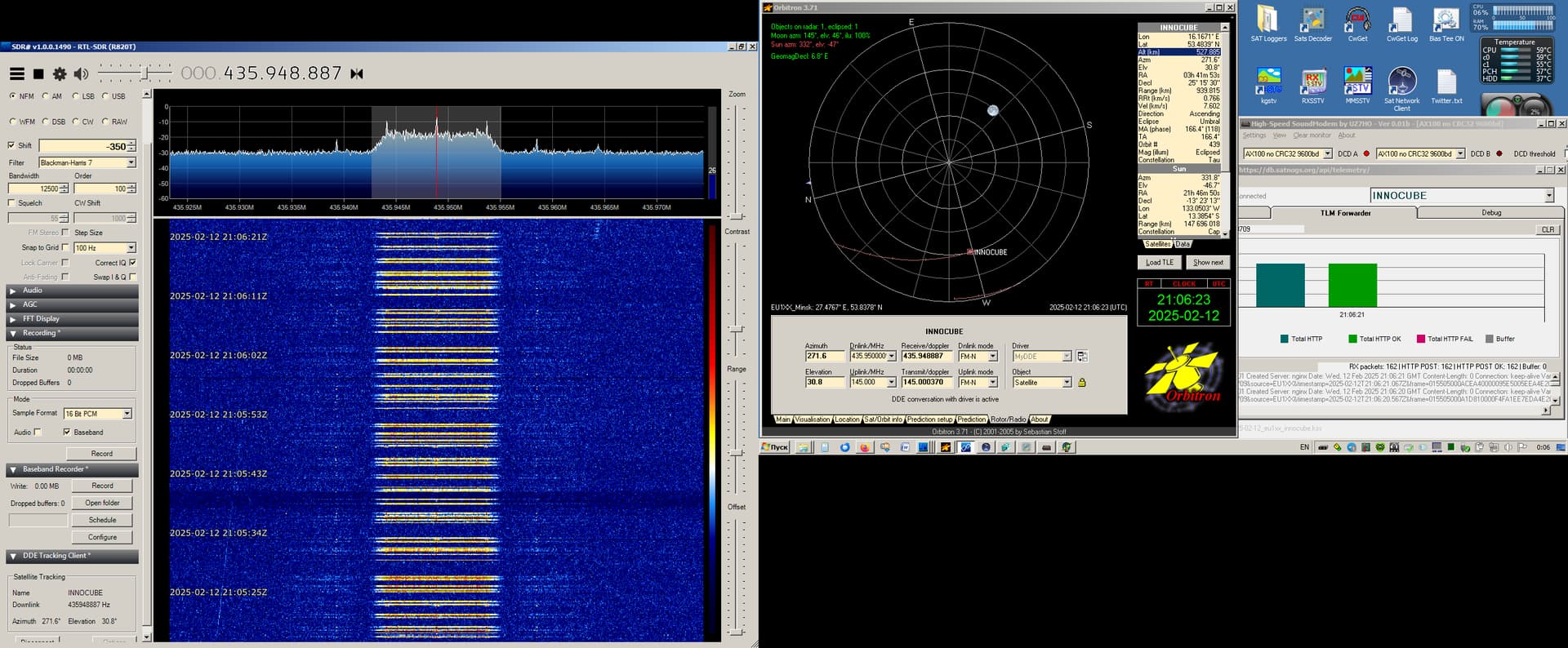The image size is (1568, 648).
Task: Enable the Squelch checkbox
Action: pos(11,203)
